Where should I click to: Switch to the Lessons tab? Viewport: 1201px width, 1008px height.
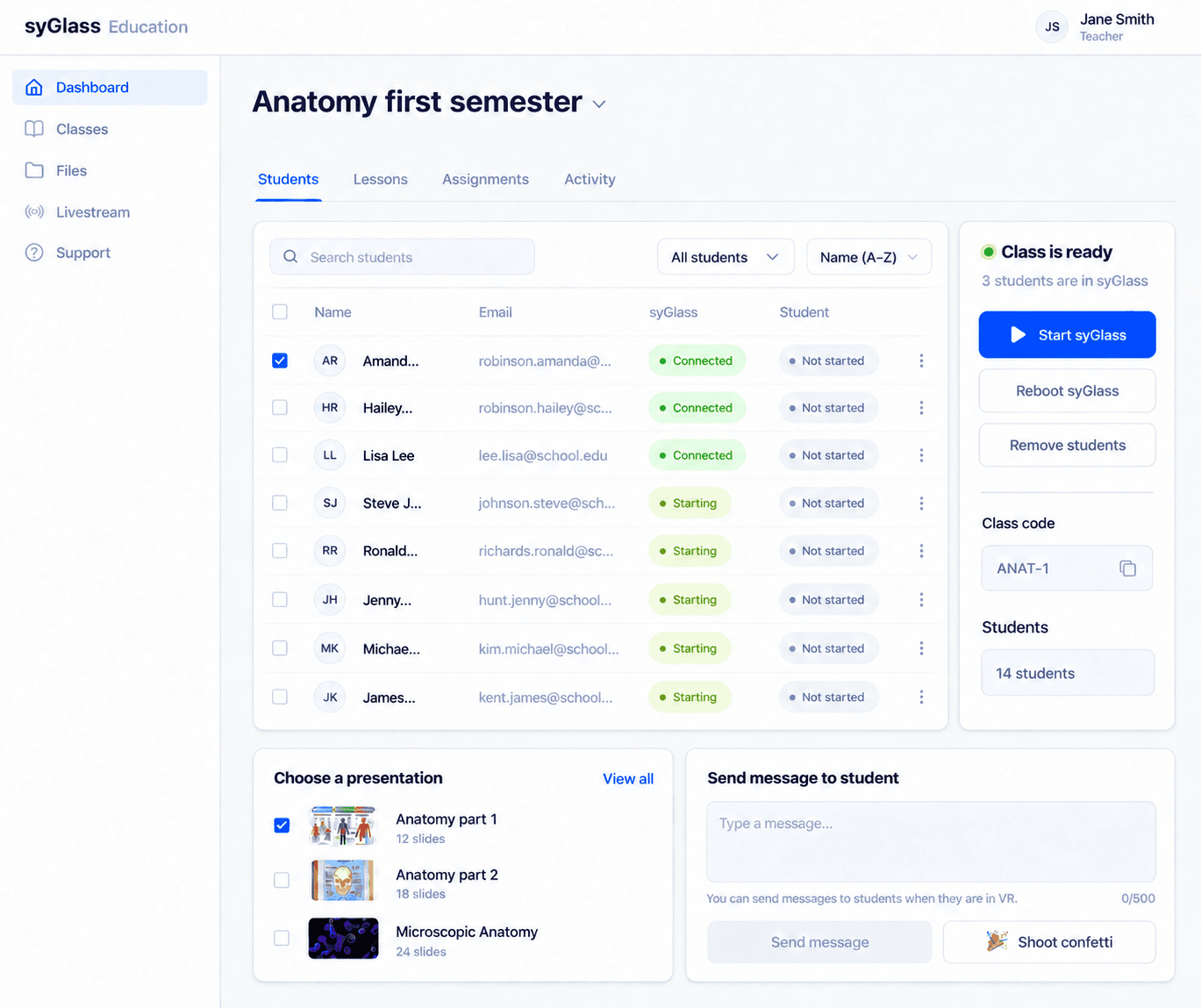[x=380, y=179]
